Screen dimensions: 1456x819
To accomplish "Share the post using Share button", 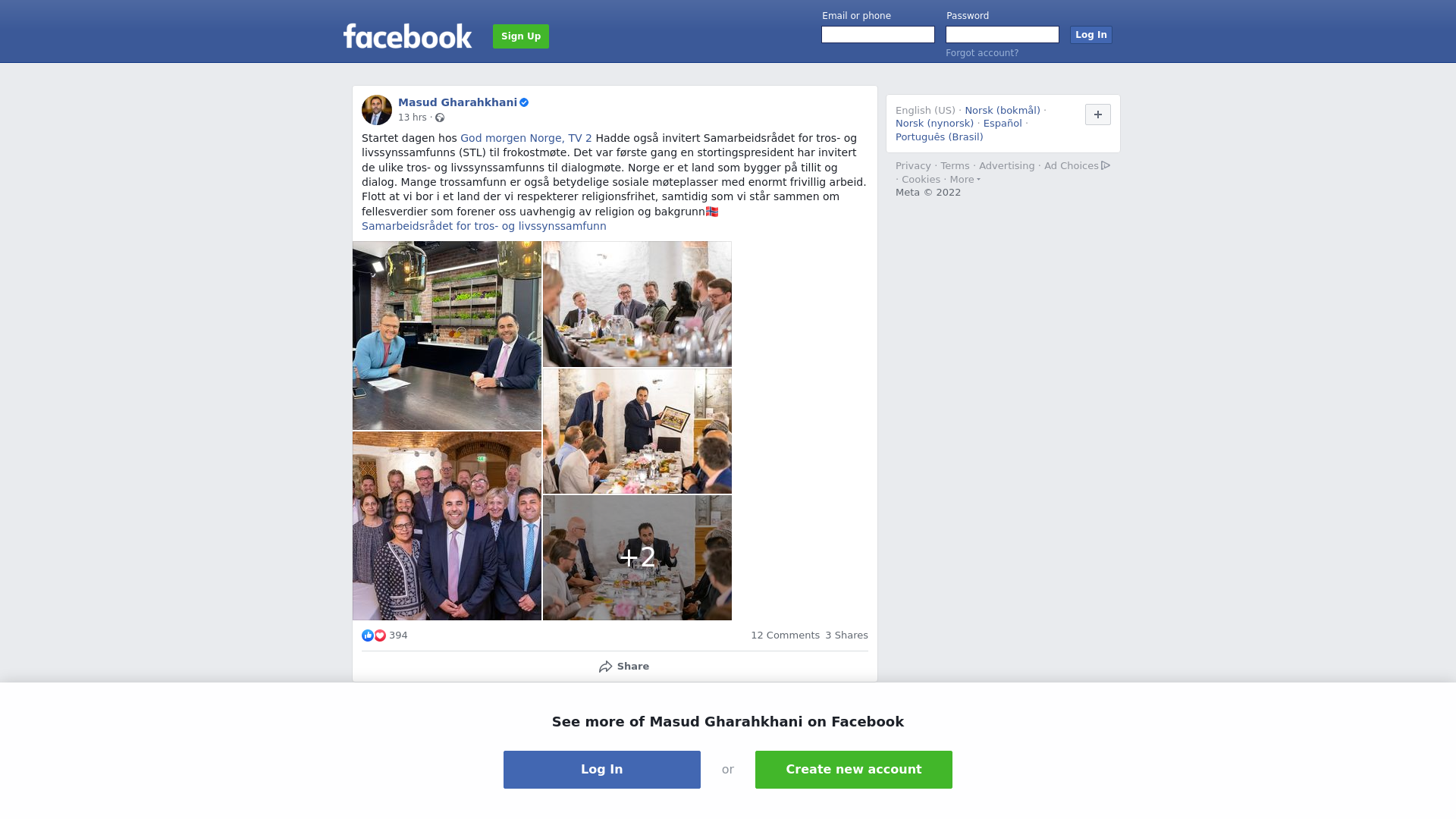I will 623,667.
